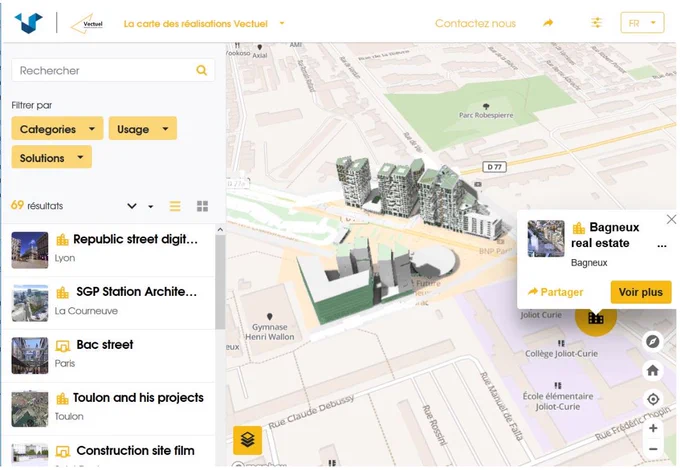The image size is (680, 470).
Task: Click the share arrow icon in the header
Action: (x=548, y=23)
